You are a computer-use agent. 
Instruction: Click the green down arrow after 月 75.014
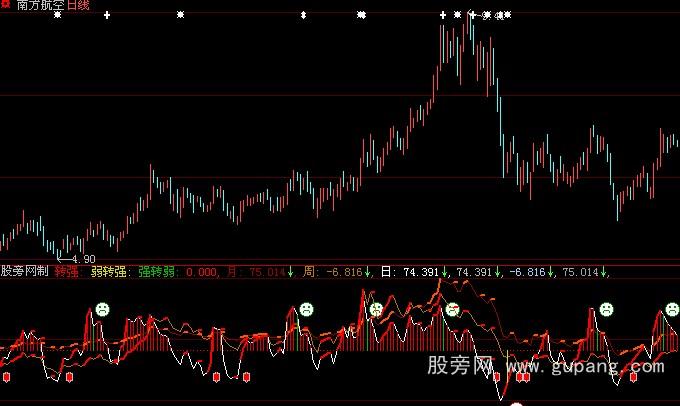pyautogui.click(x=290, y=272)
